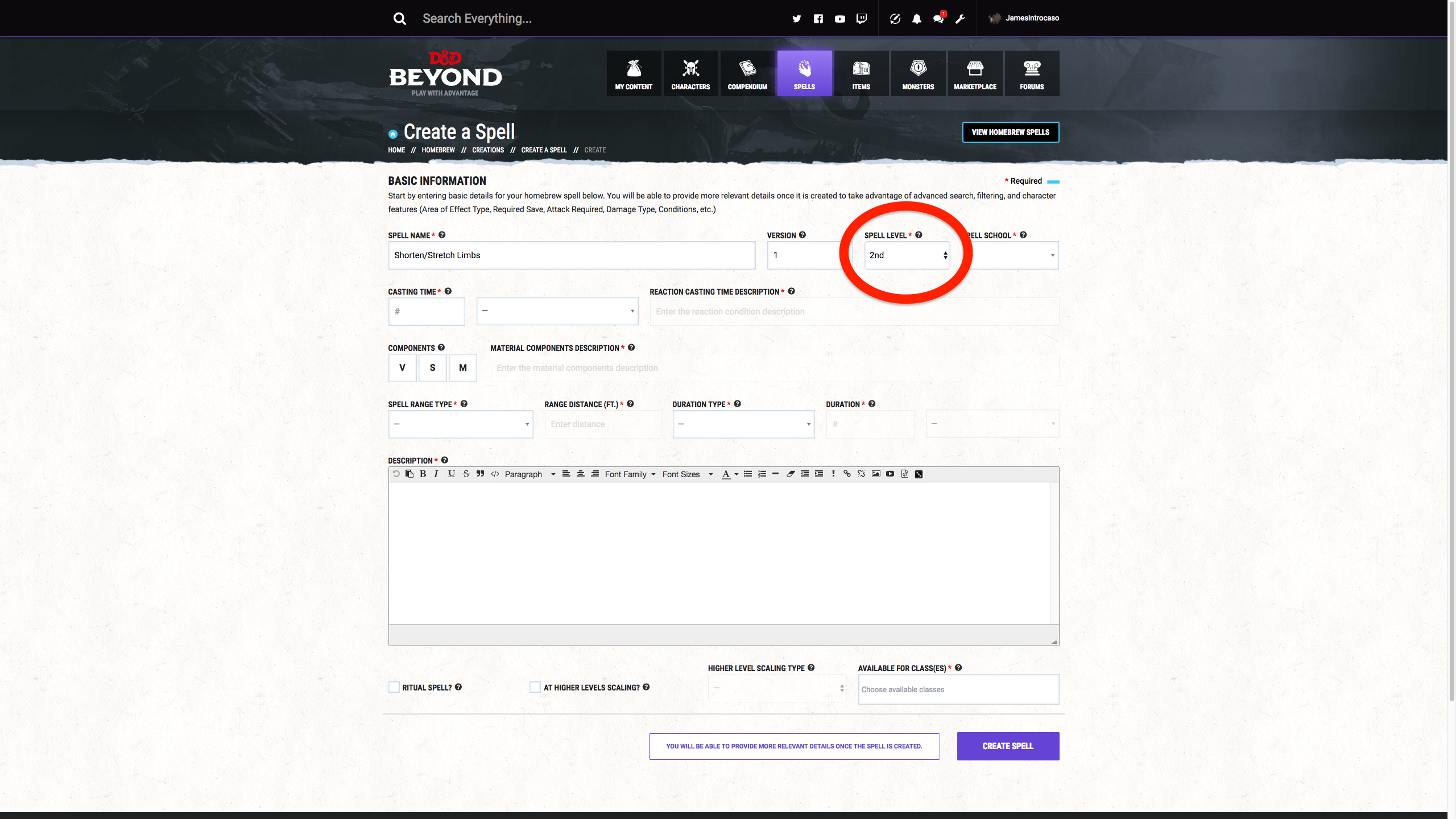Go to My Content nav tab
1456x819 pixels.
pyautogui.click(x=634, y=73)
